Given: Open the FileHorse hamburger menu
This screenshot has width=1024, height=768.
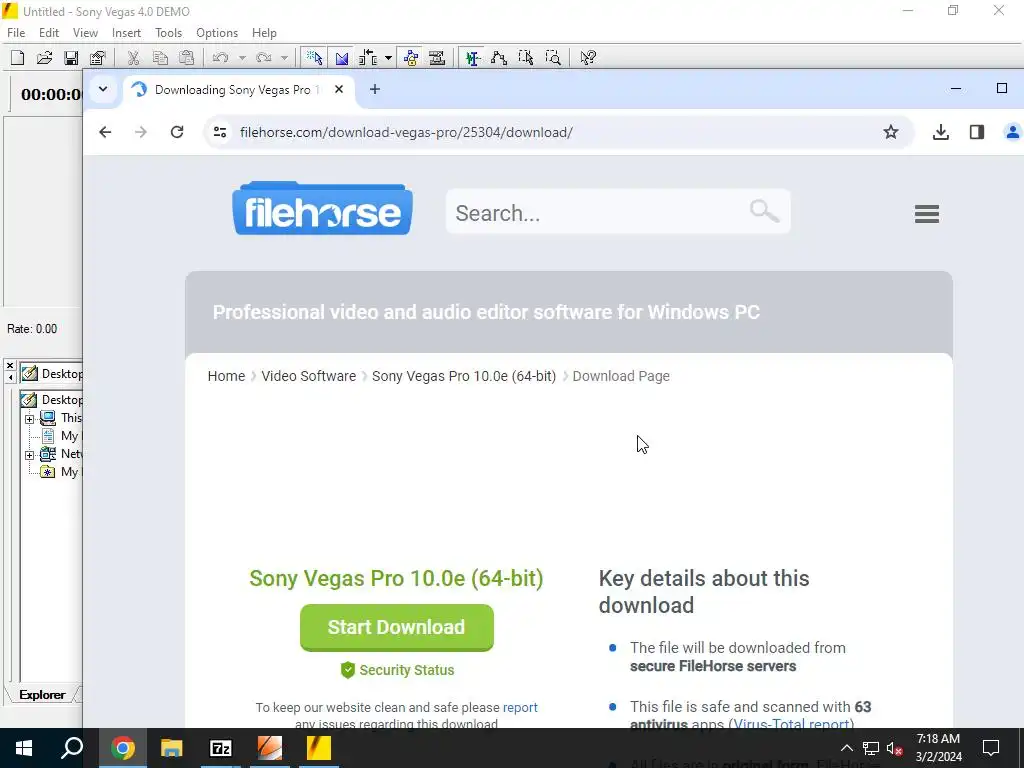Looking at the screenshot, I should point(927,214).
